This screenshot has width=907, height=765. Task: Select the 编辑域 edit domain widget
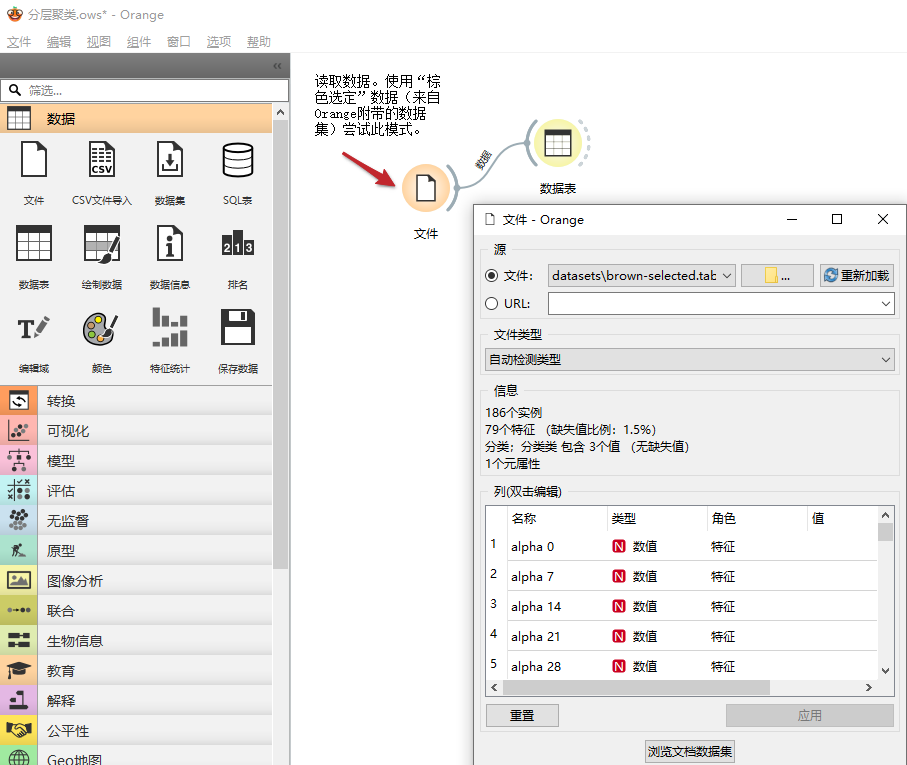[x=34, y=328]
